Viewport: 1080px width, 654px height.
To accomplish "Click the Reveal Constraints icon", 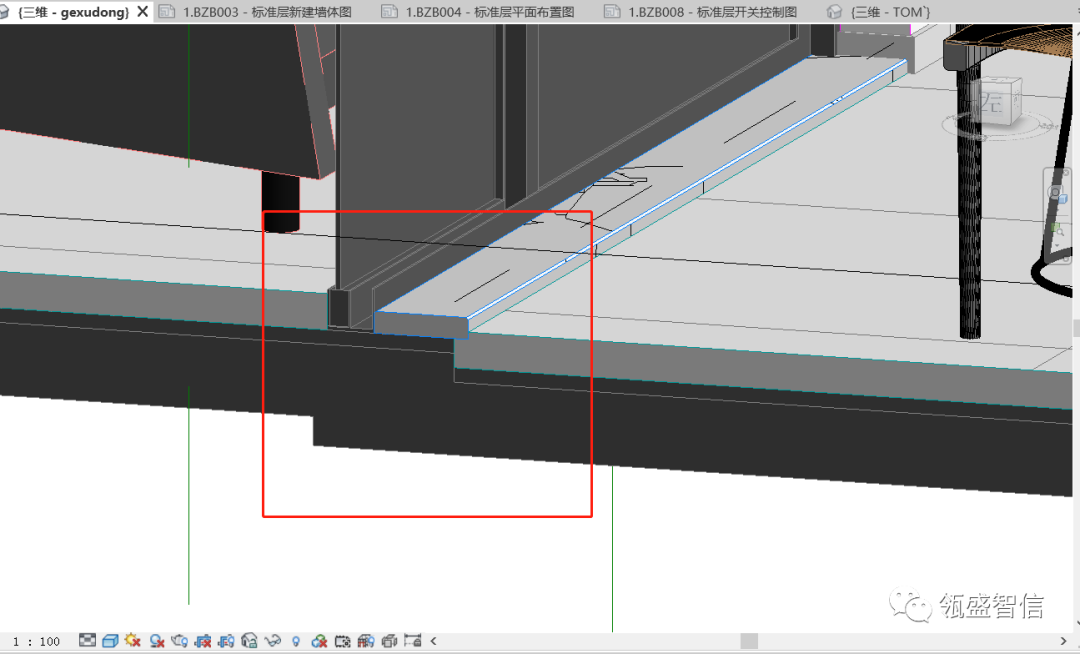I will pyautogui.click(x=413, y=641).
